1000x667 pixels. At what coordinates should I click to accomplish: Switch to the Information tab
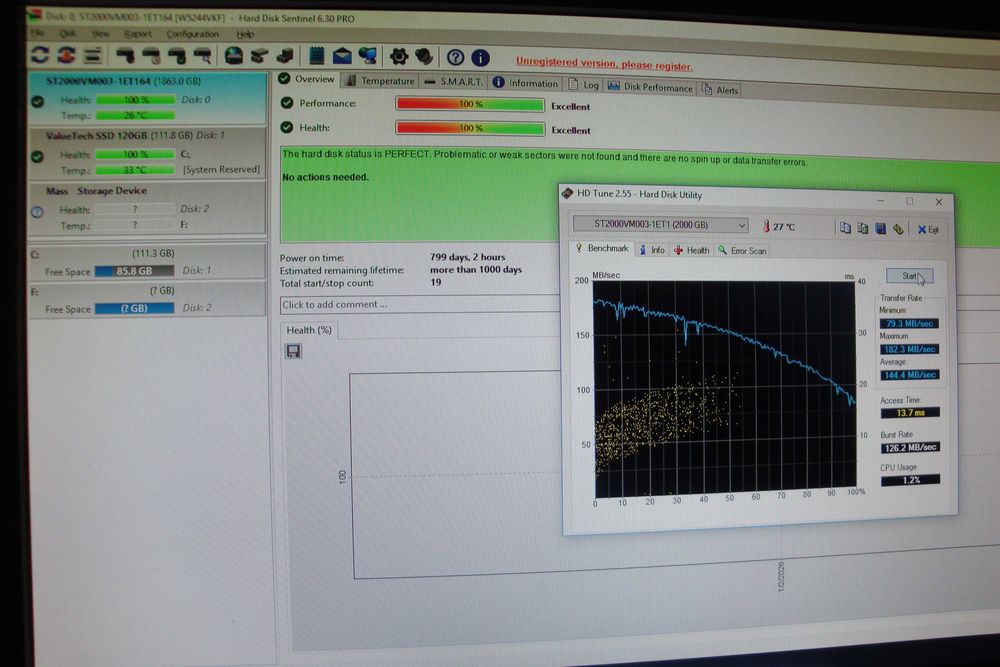tap(526, 83)
